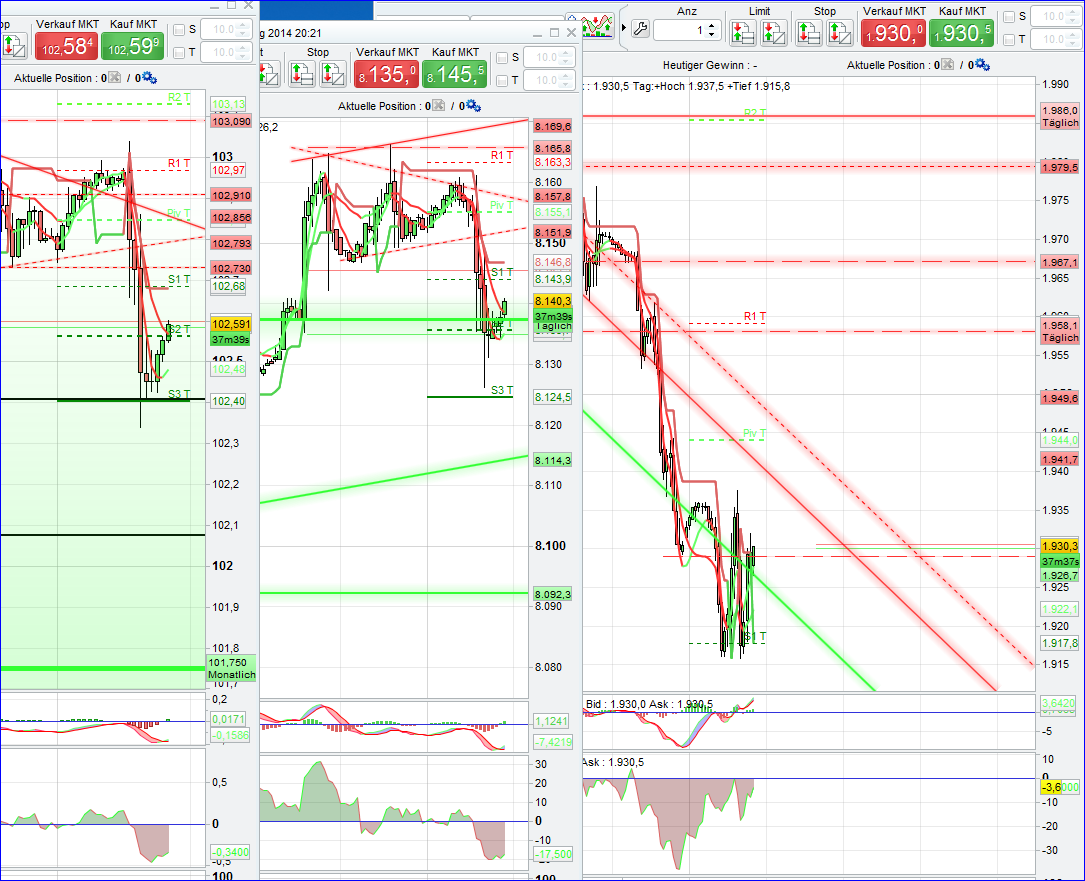Open Aktuelle Position gear settings on right chart
The width and height of the screenshot is (1085, 881).
coord(984,63)
